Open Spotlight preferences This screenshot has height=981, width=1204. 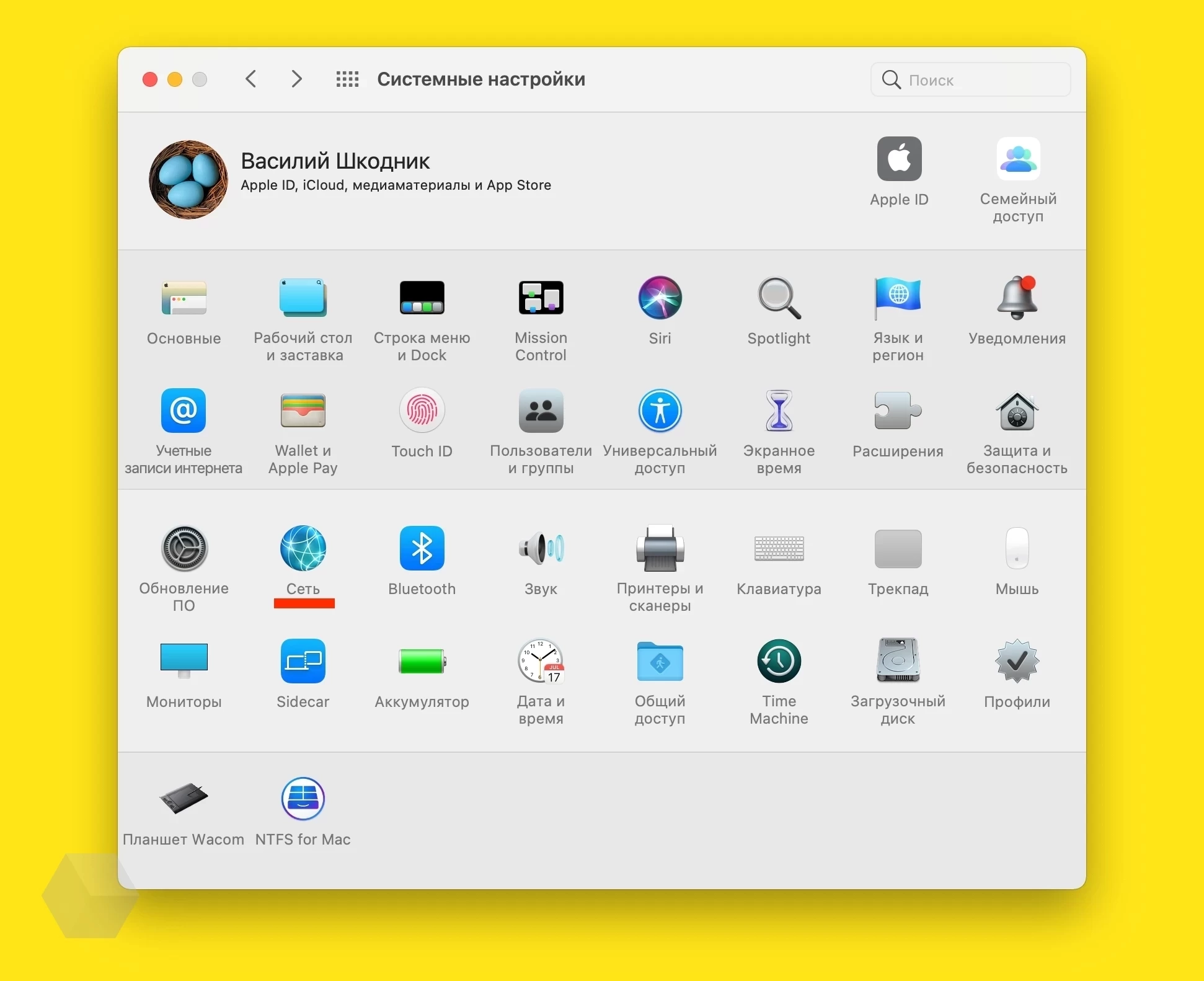tap(779, 298)
